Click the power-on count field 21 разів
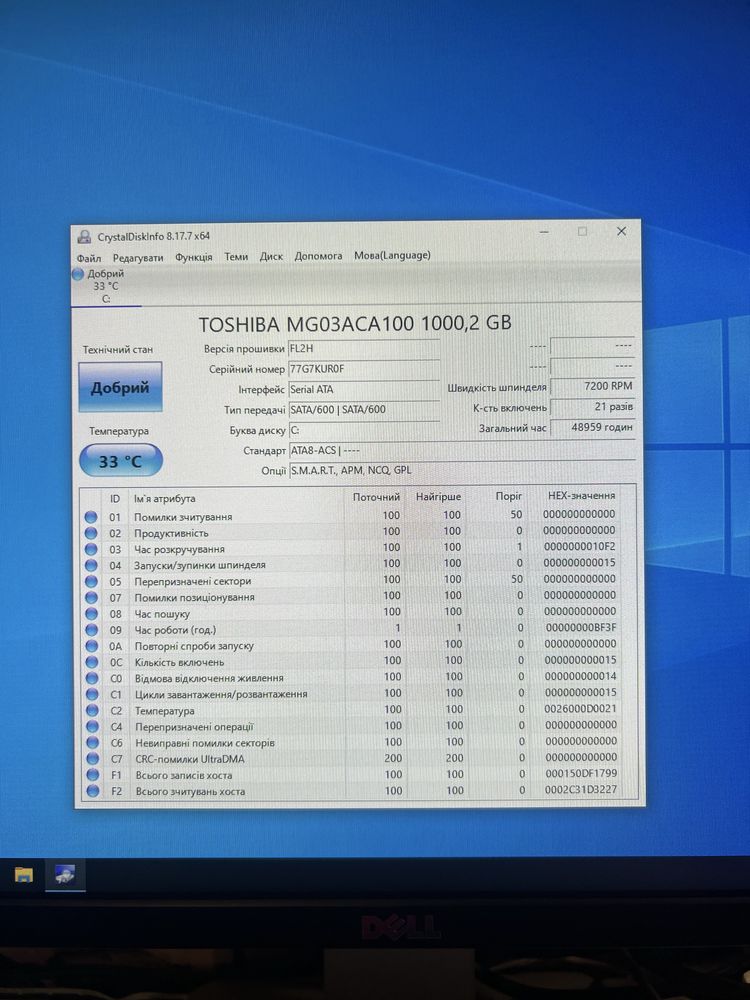Screen dimensions: 750x1000 click(592, 407)
